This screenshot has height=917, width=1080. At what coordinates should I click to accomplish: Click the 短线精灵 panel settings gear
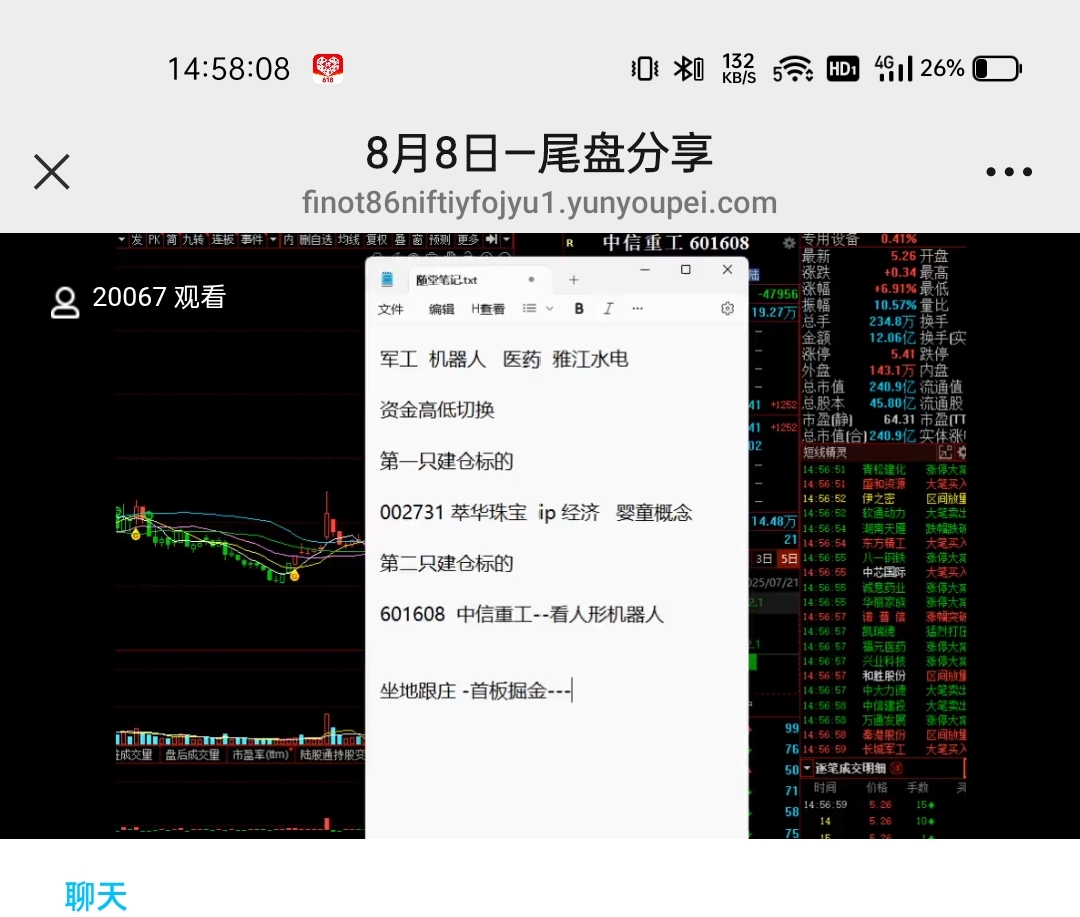(x=962, y=453)
